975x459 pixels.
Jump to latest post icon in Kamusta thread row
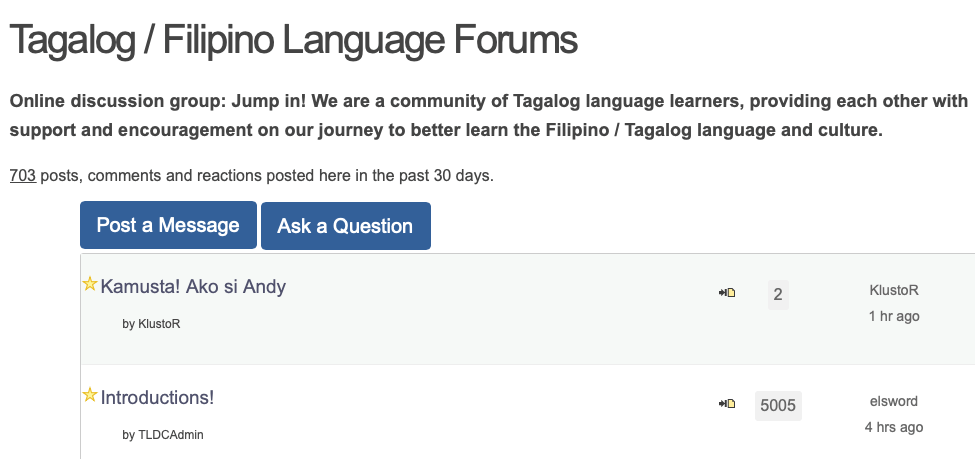(727, 293)
